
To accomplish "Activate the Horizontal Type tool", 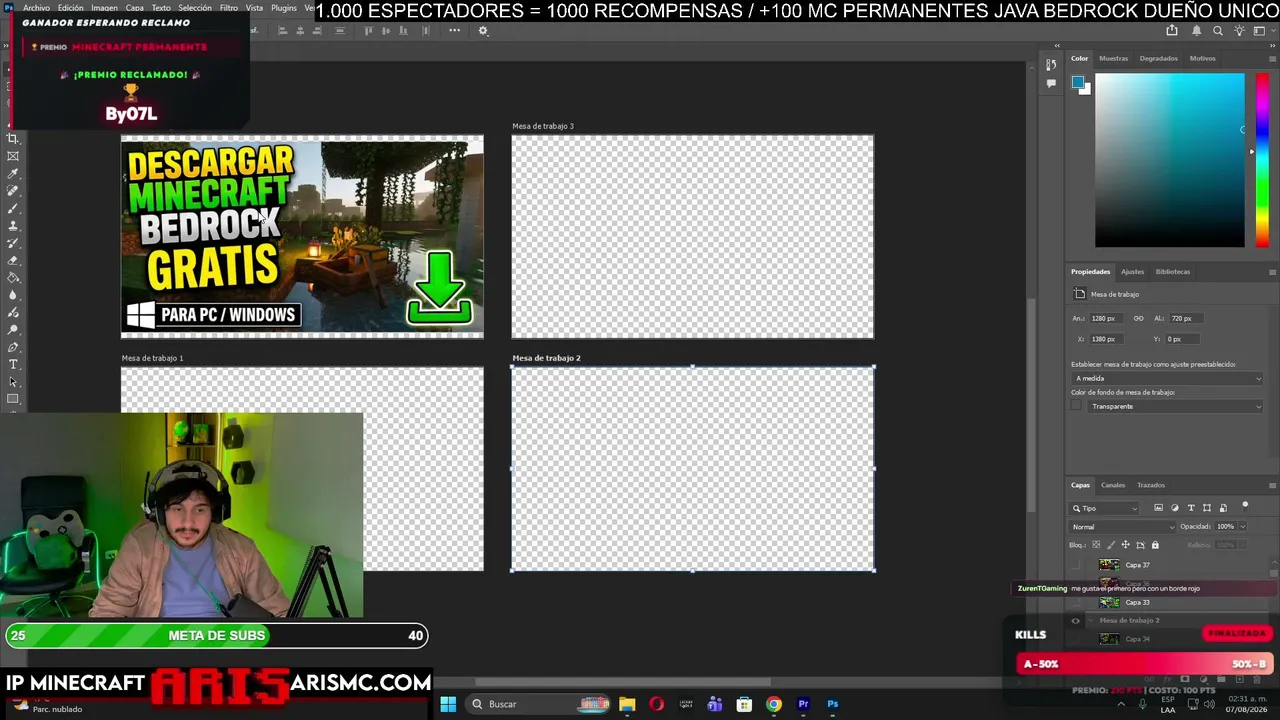I will (13, 364).
